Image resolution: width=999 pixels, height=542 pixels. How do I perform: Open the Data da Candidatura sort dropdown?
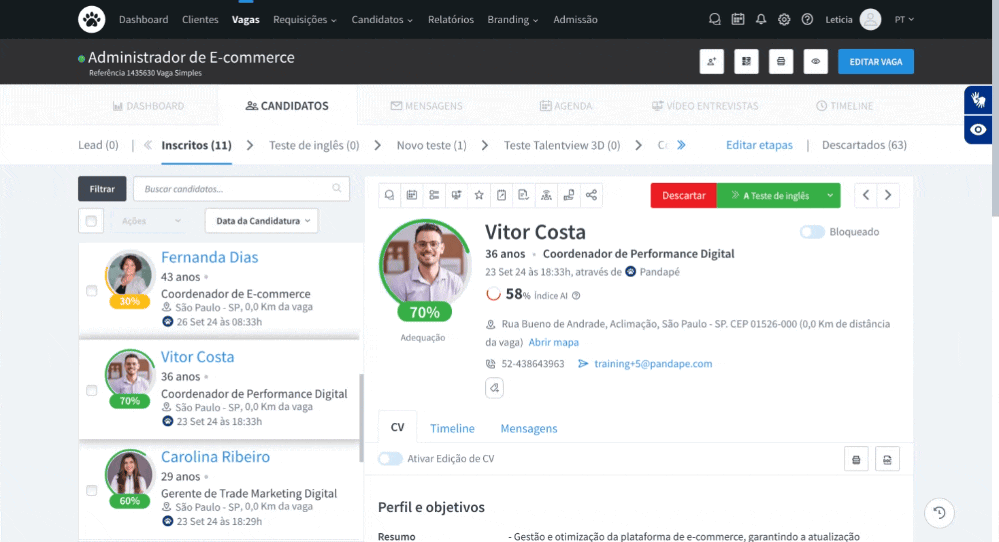pos(261,221)
